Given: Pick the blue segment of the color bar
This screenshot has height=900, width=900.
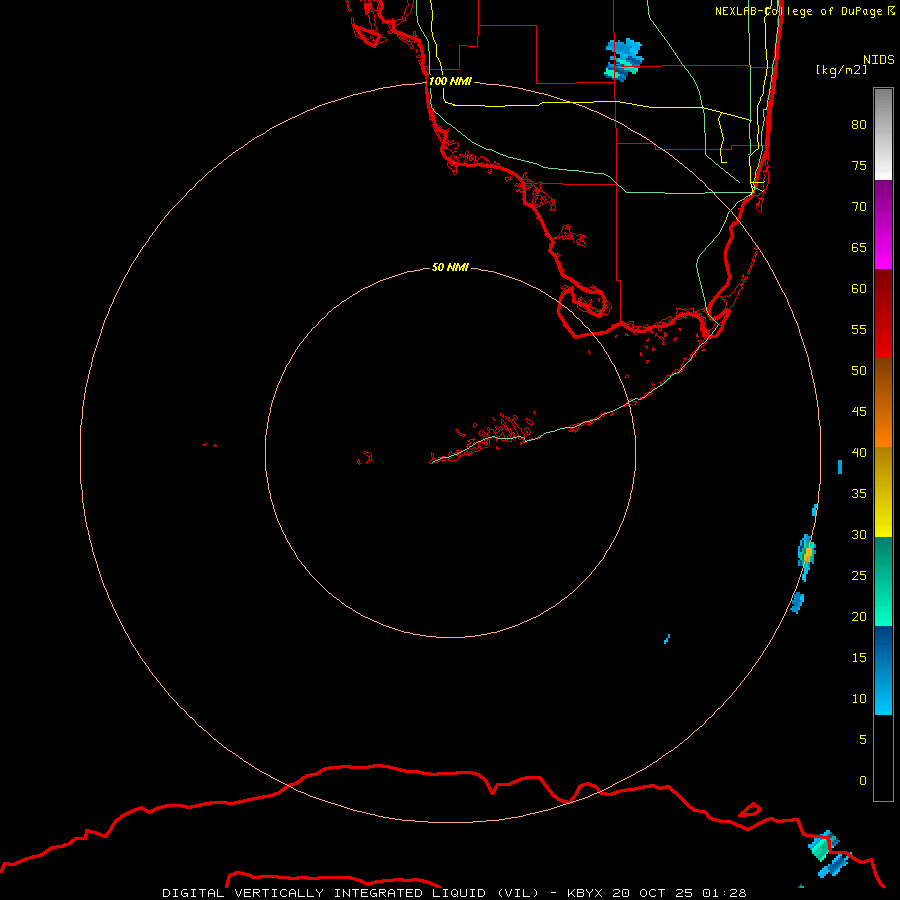Looking at the screenshot, I should point(883,670).
